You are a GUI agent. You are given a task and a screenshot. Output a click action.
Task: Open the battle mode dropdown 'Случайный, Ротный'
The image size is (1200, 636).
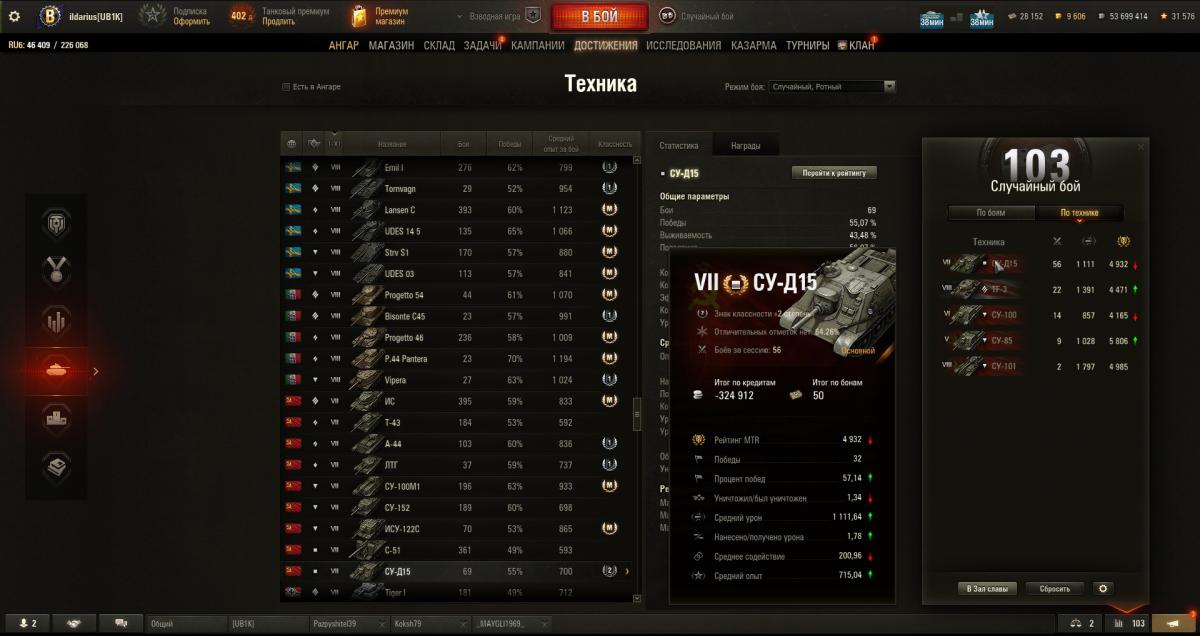pos(832,87)
